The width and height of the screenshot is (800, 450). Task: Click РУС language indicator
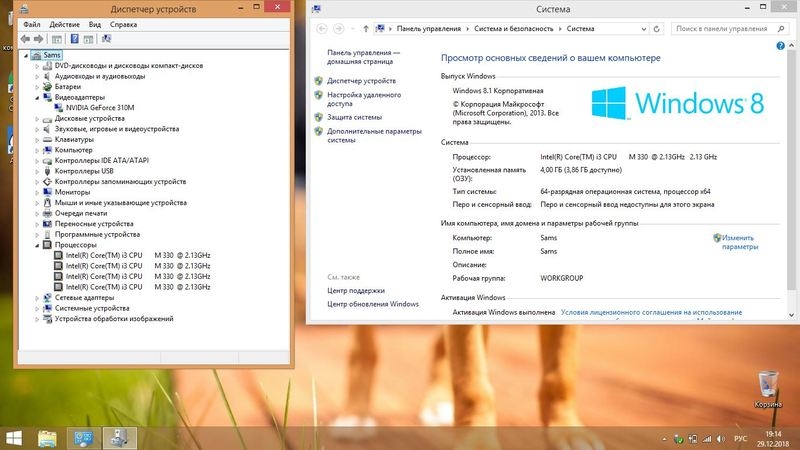click(x=740, y=439)
